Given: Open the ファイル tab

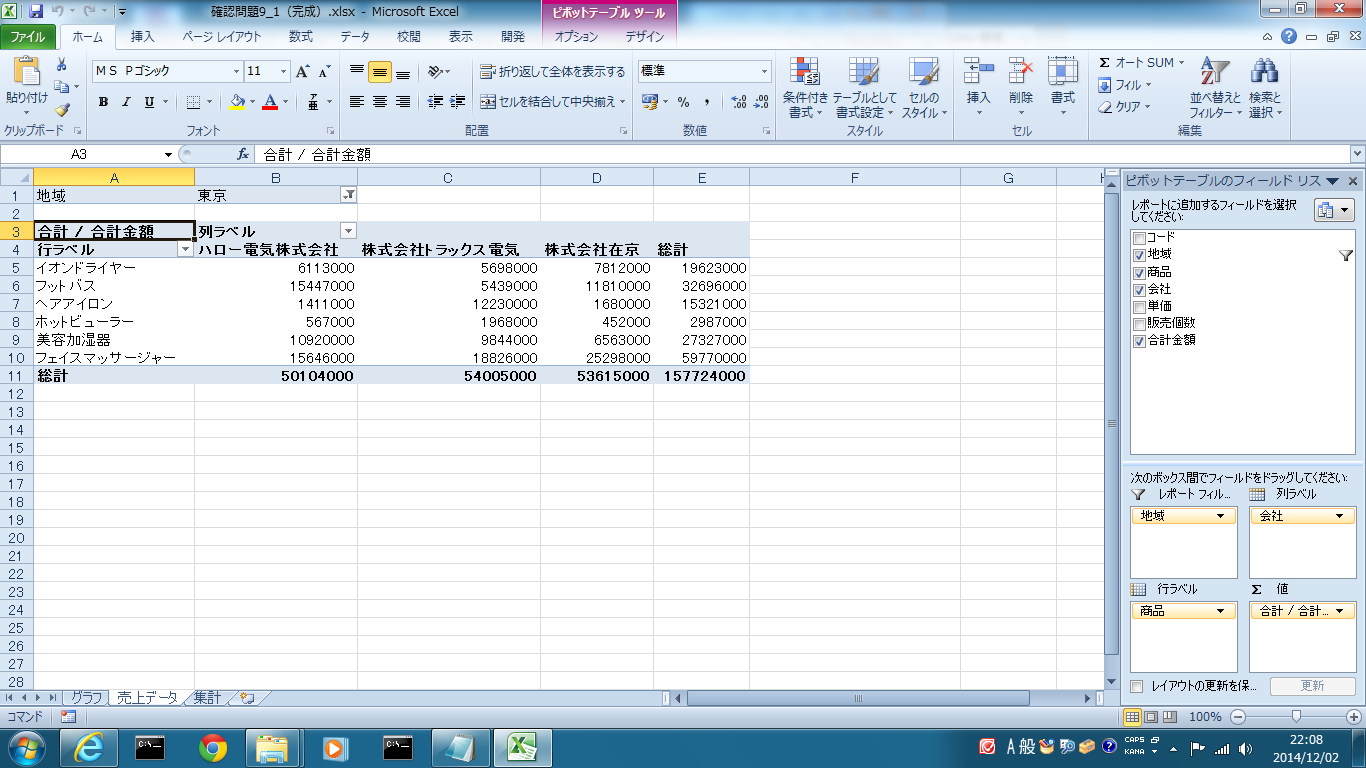Looking at the screenshot, I should 28,36.
